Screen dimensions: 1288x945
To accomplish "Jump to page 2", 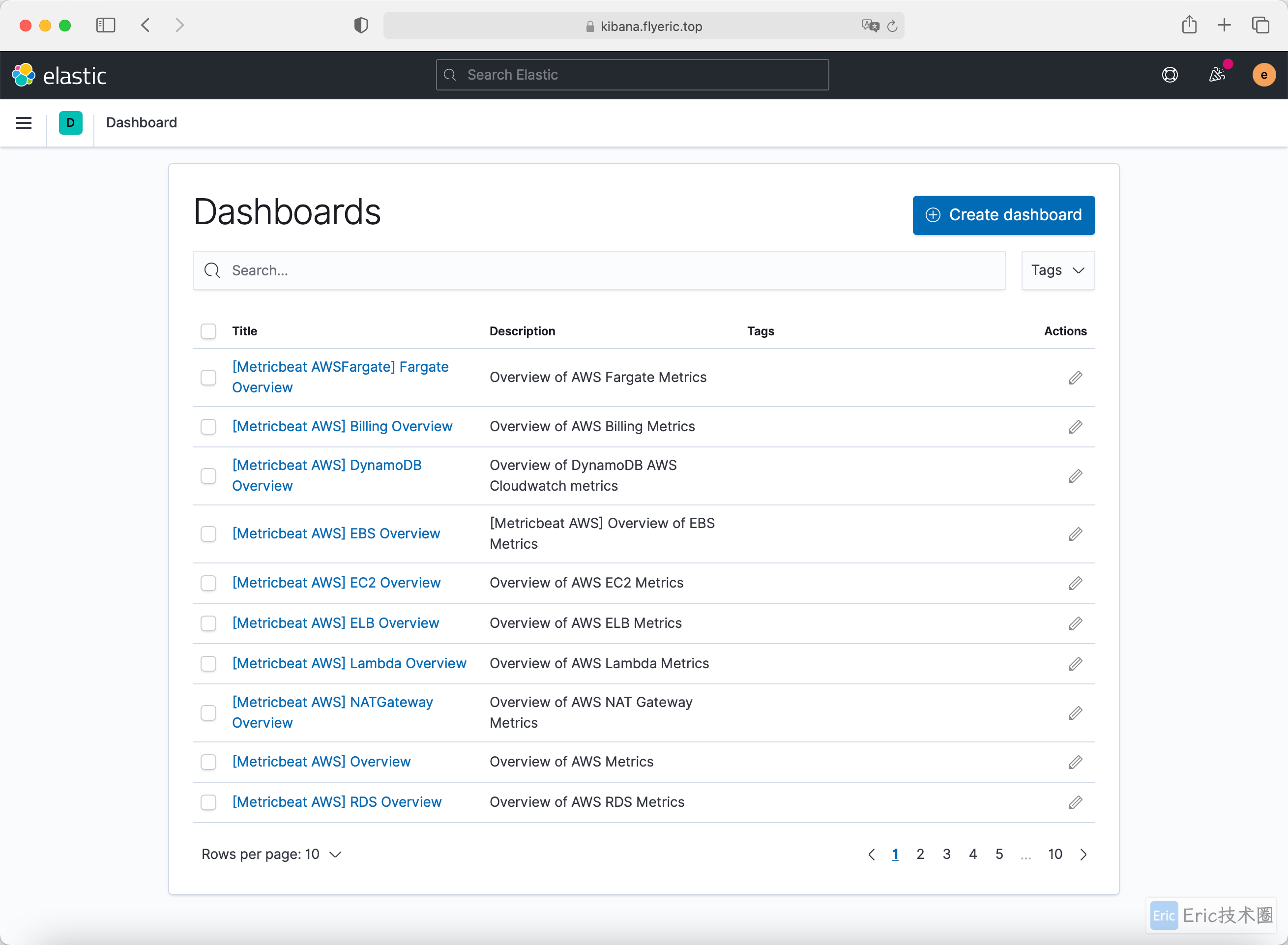I will point(920,854).
